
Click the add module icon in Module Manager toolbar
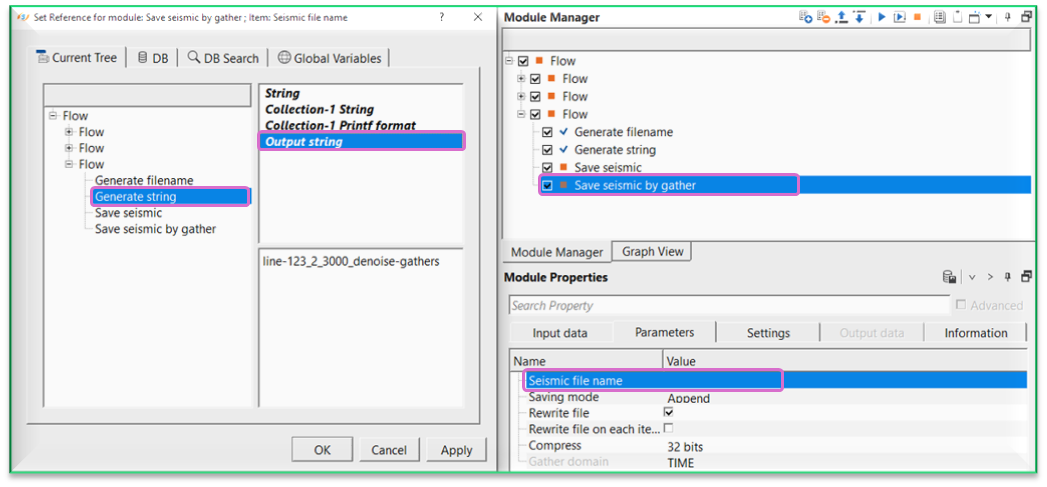coord(806,17)
